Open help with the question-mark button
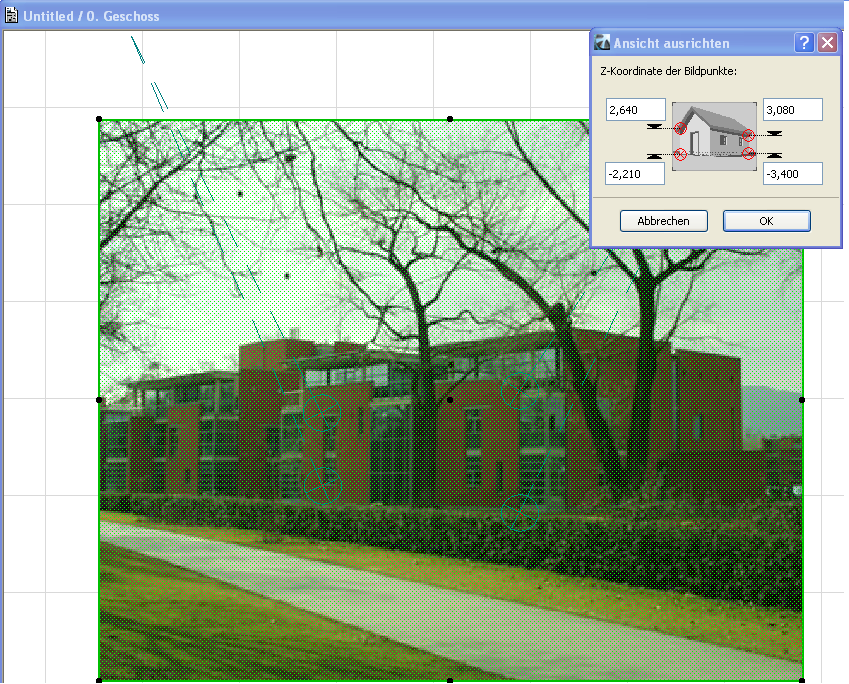849x684 pixels. point(805,43)
